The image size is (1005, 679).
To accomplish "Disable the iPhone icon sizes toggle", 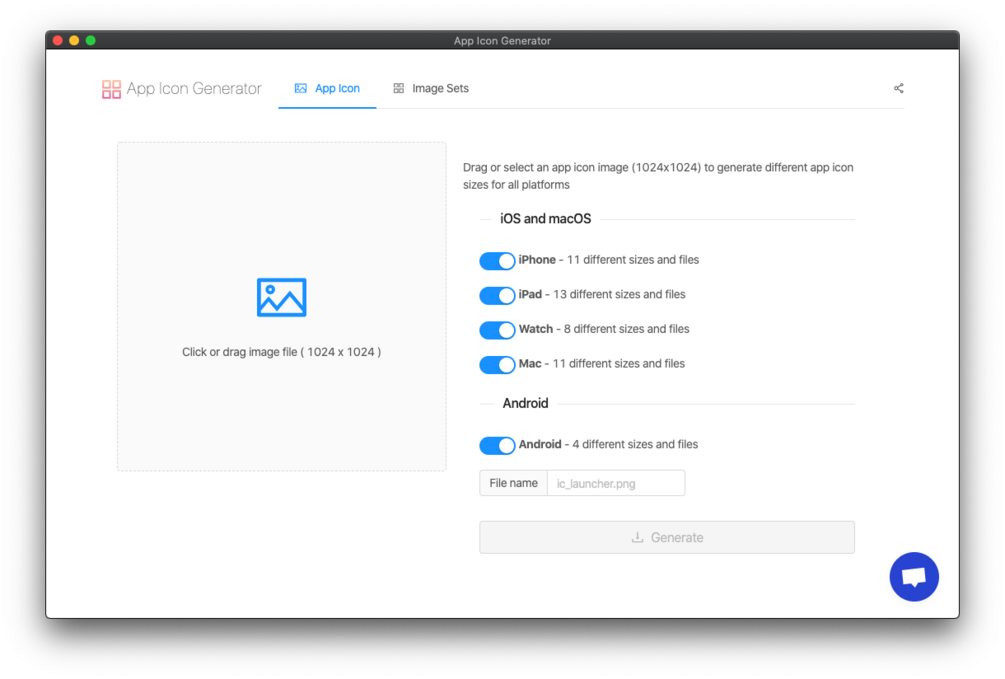I will (x=497, y=261).
